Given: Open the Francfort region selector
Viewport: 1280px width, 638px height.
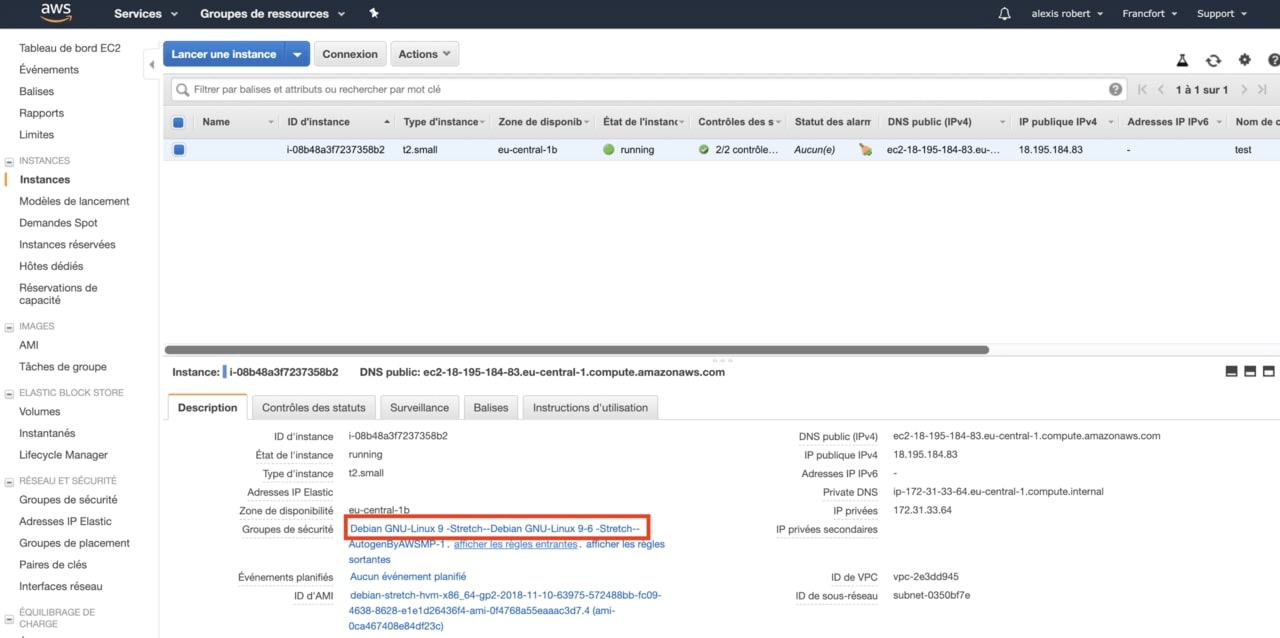Looking at the screenshot, I should pos(1150,14).
